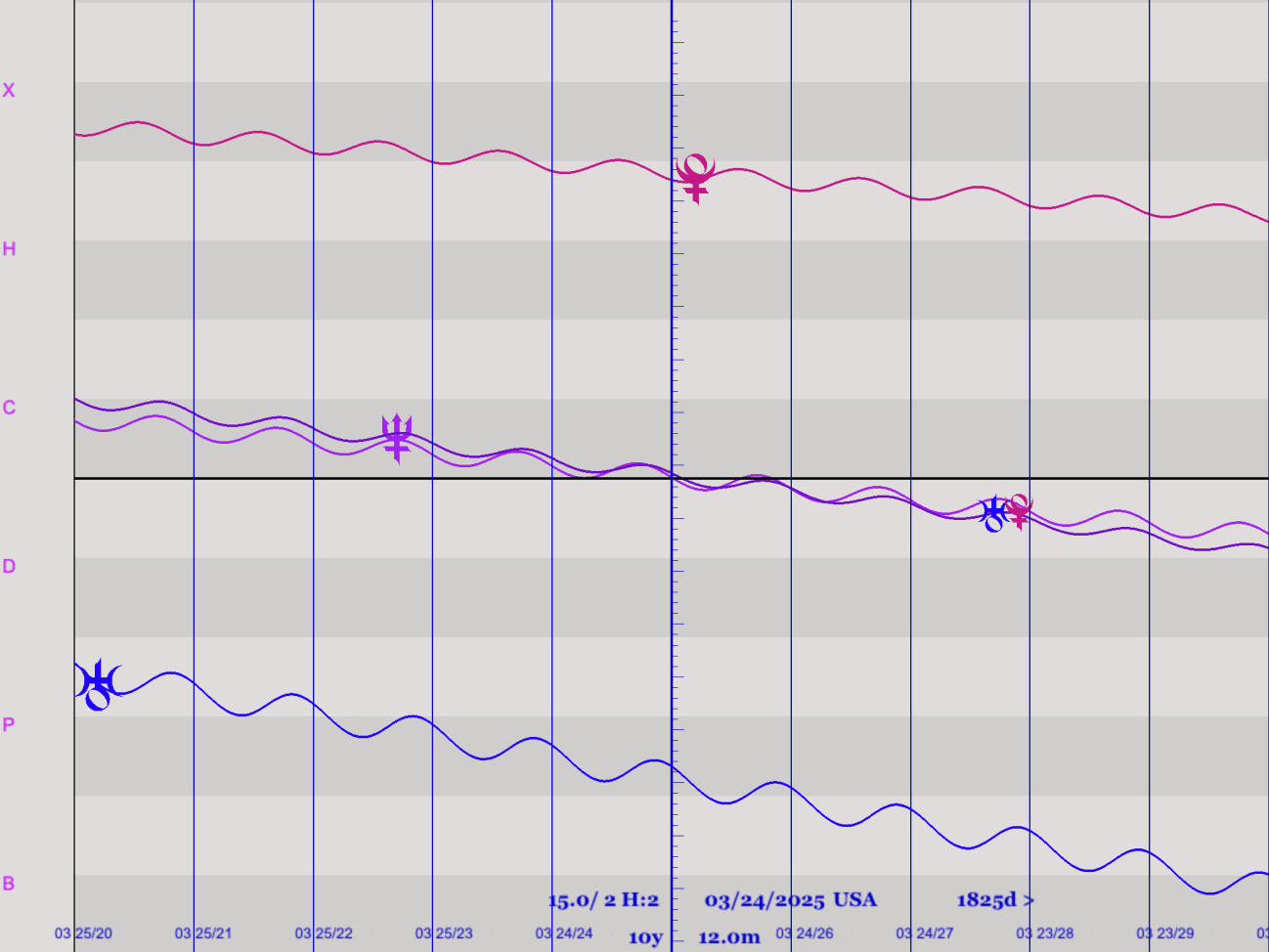This screenshot has height=952, width=1269.
Task: Click the 03/25/20 date marker
Action: tap(83, 933)
